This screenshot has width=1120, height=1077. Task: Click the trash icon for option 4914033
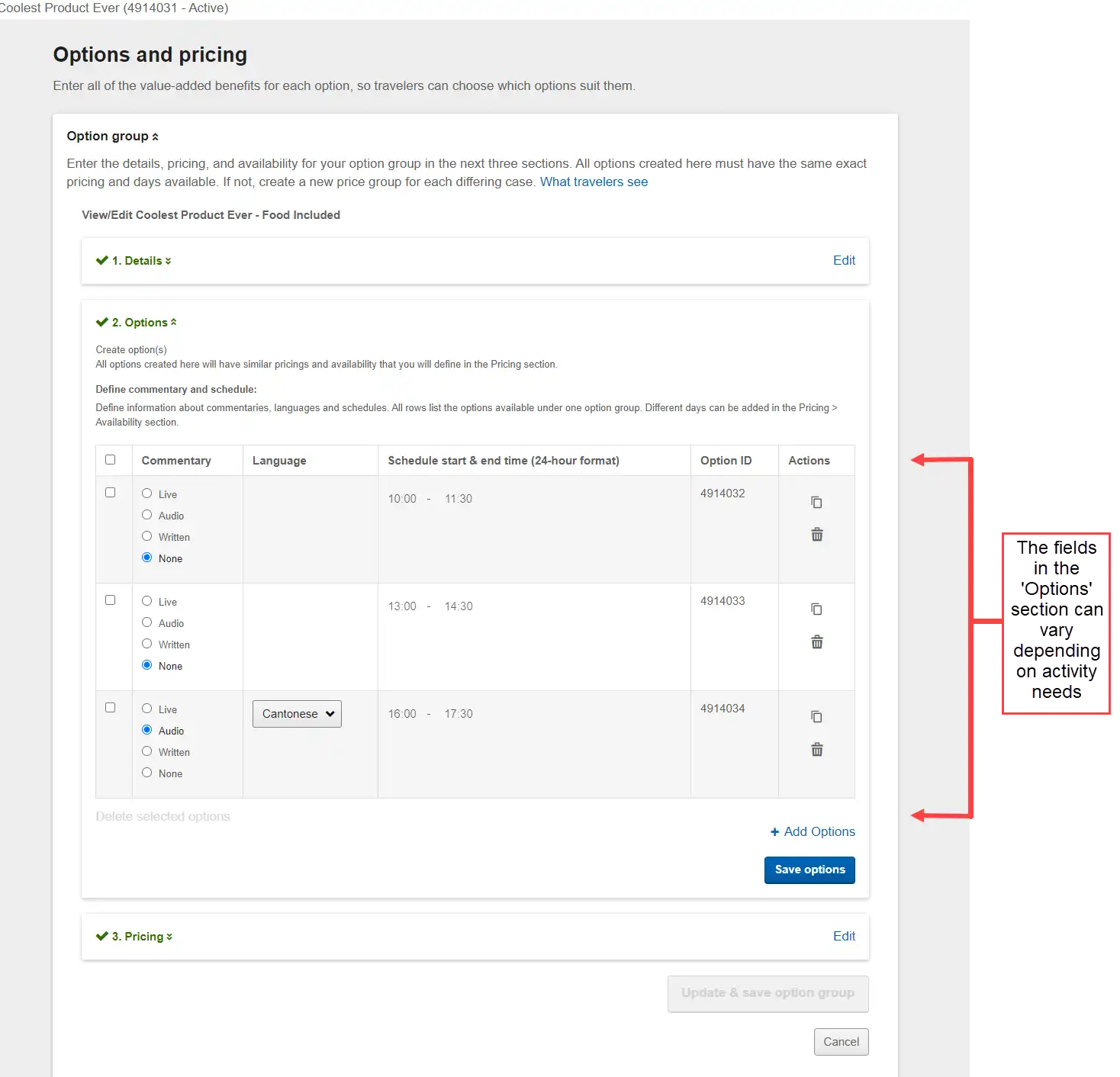pyautogui.click(x=816, y=642)
